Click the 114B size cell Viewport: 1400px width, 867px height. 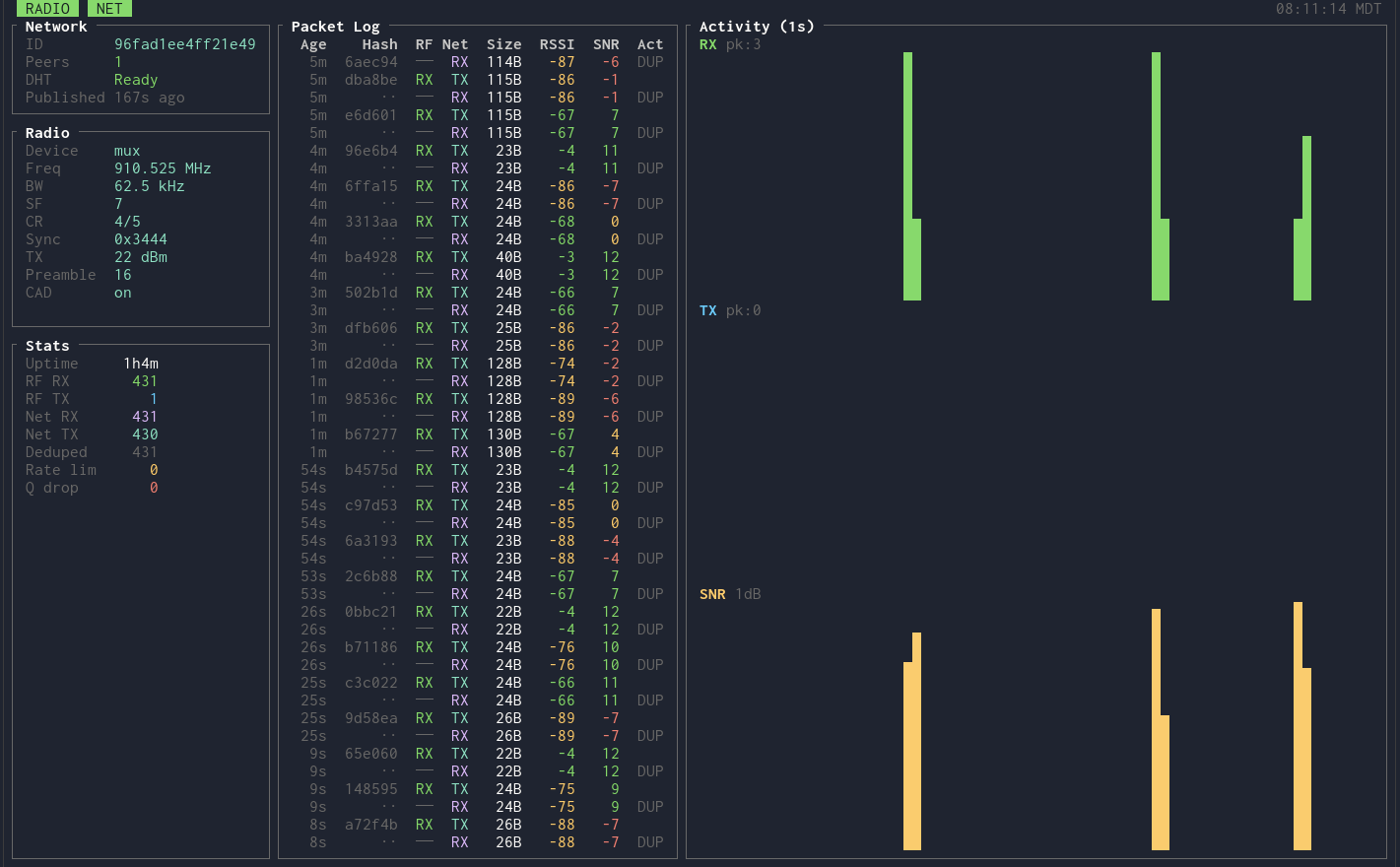click(504, 62)
